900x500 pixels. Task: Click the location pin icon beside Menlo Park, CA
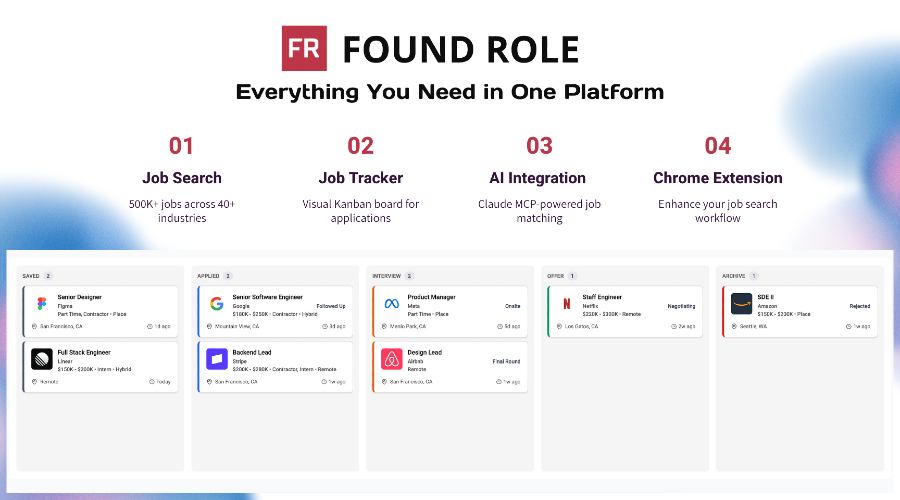tap(384, 326)
